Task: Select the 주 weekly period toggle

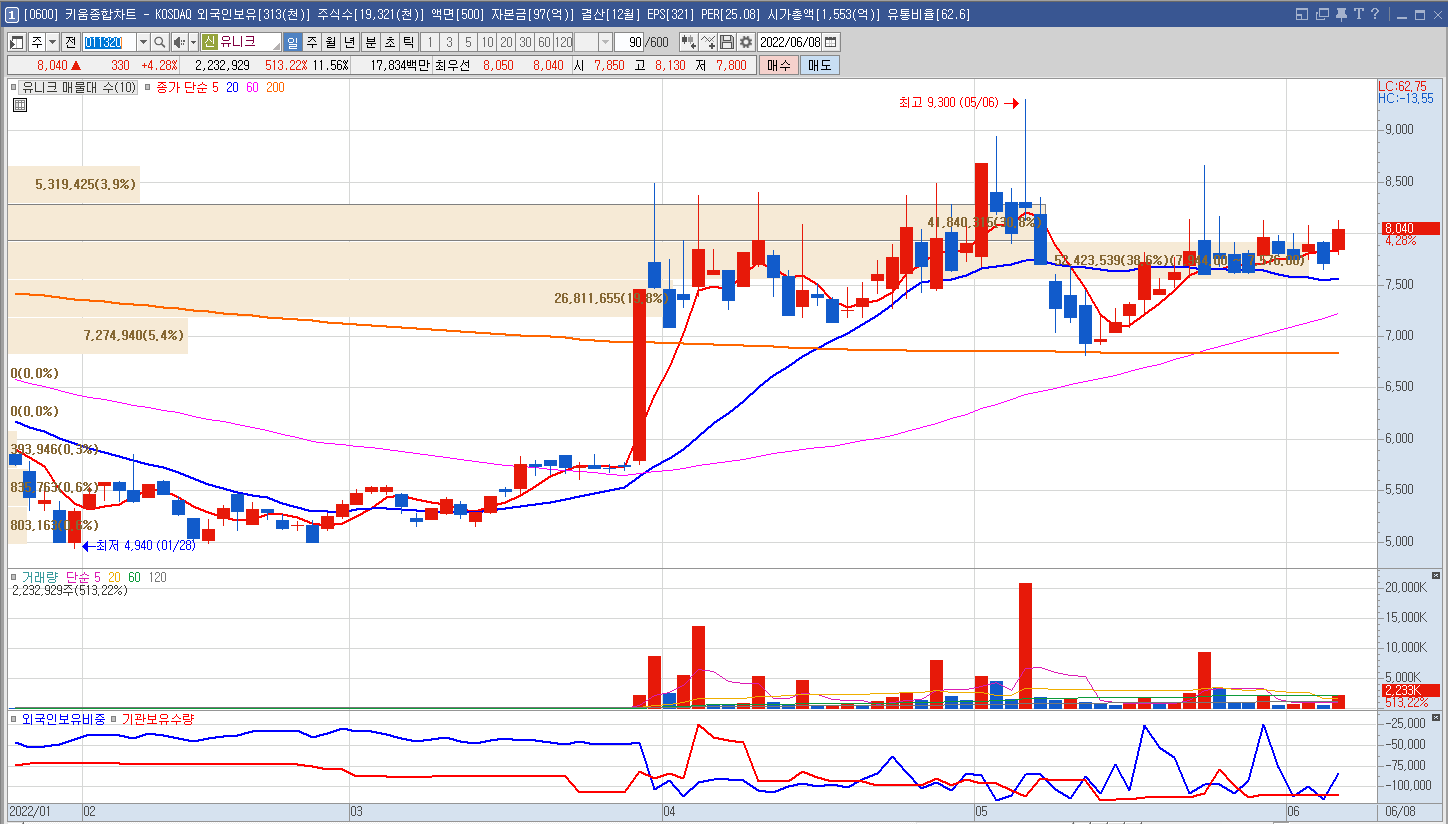Action: (x=311, y=42)
